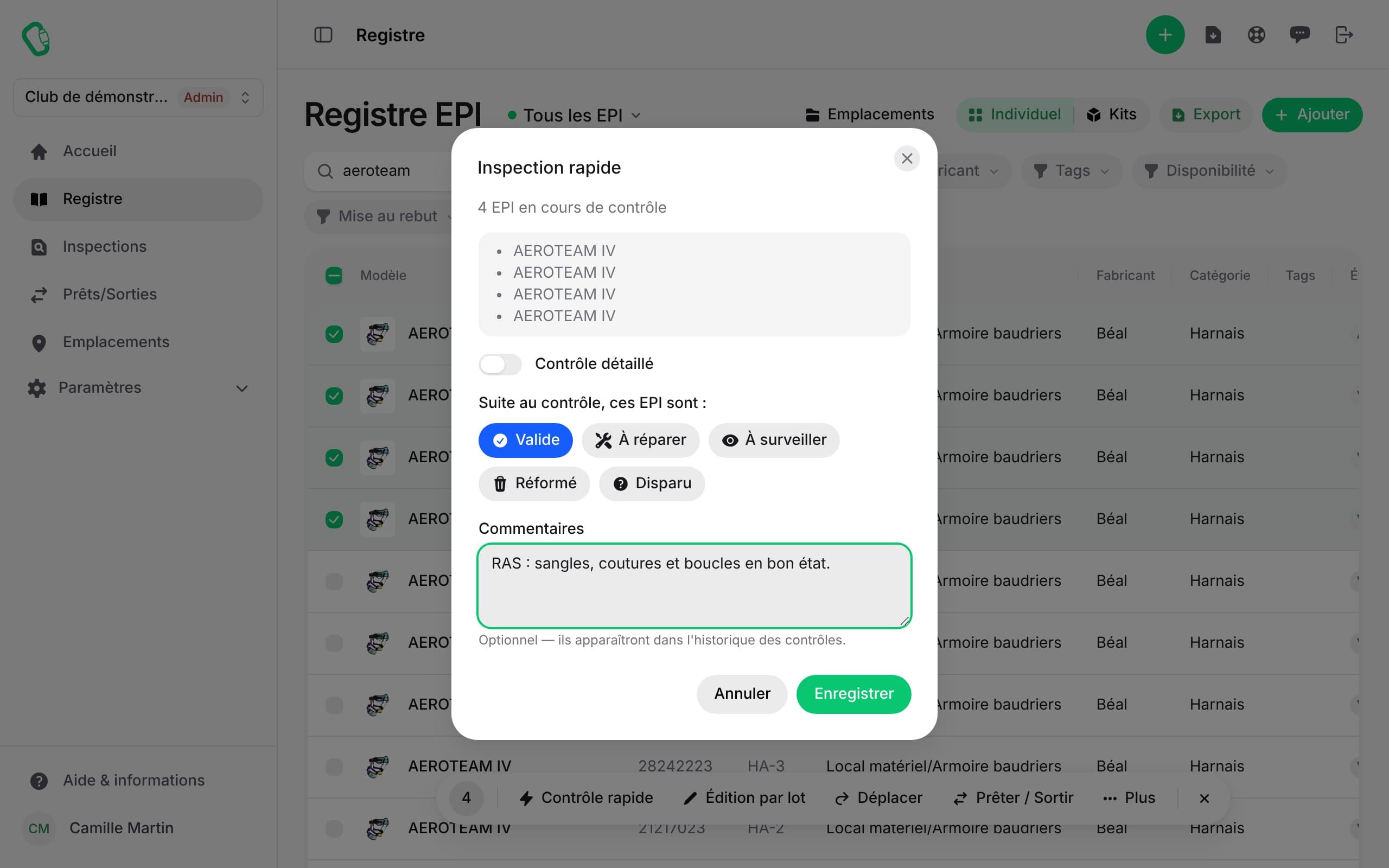The image size is (1389, 868).
Task: Open Emplacements in sidebar
Action: tap(138, 342)
